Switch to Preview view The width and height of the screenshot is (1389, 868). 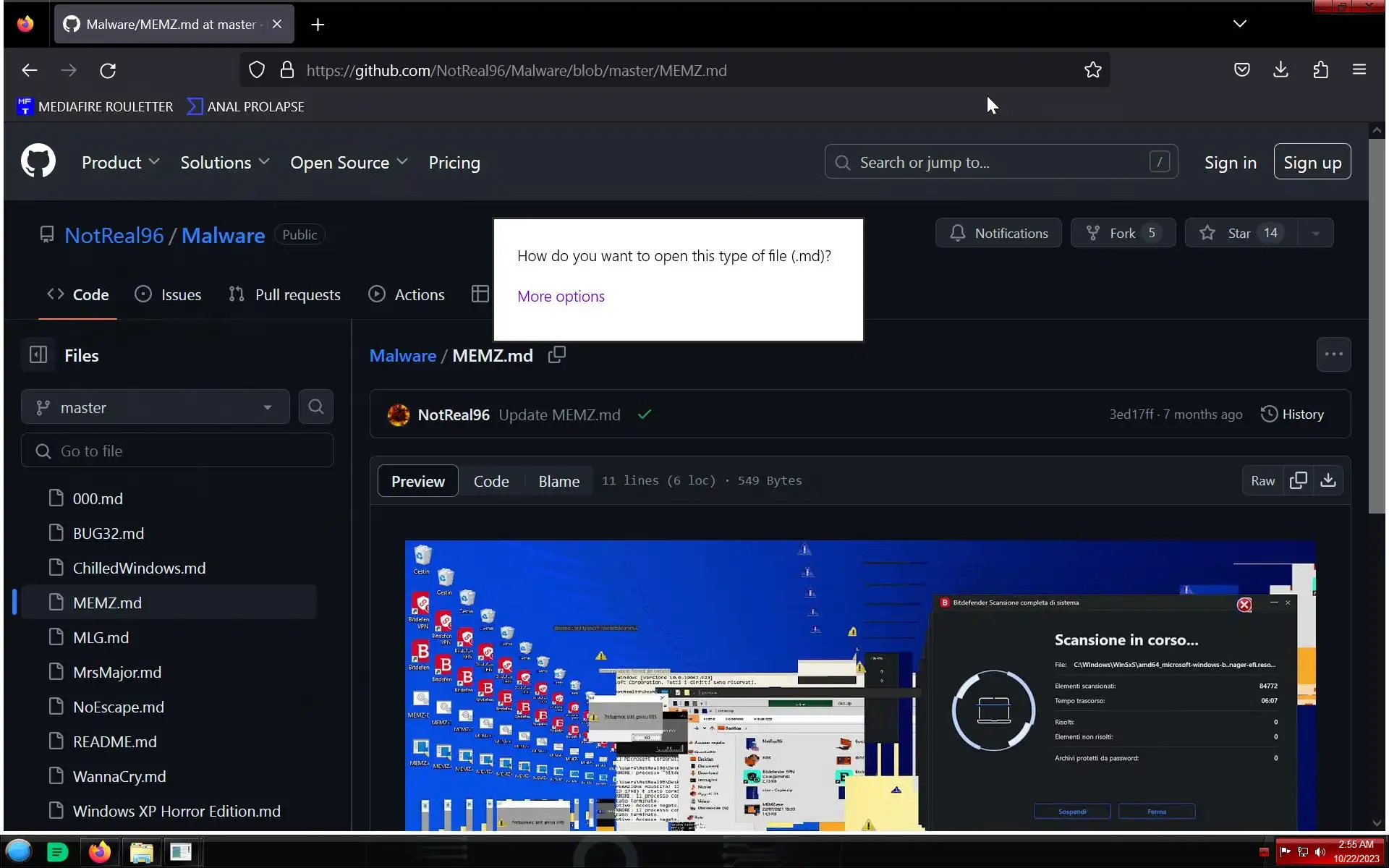click(x=417, y=481)
